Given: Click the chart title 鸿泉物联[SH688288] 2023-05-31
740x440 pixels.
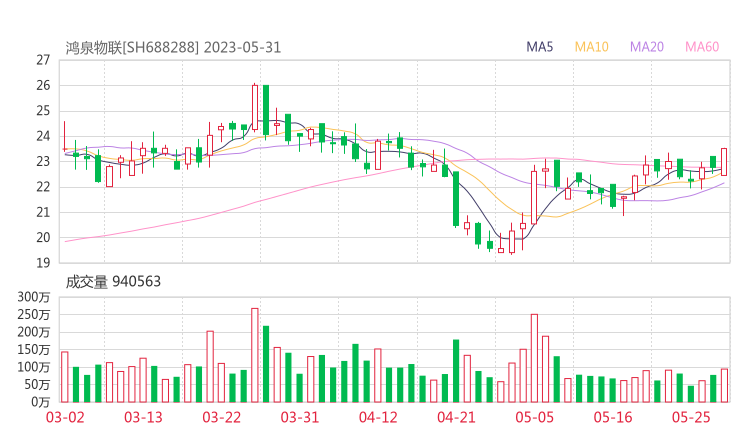Looking at the screenshot, I should coord(173,48).
